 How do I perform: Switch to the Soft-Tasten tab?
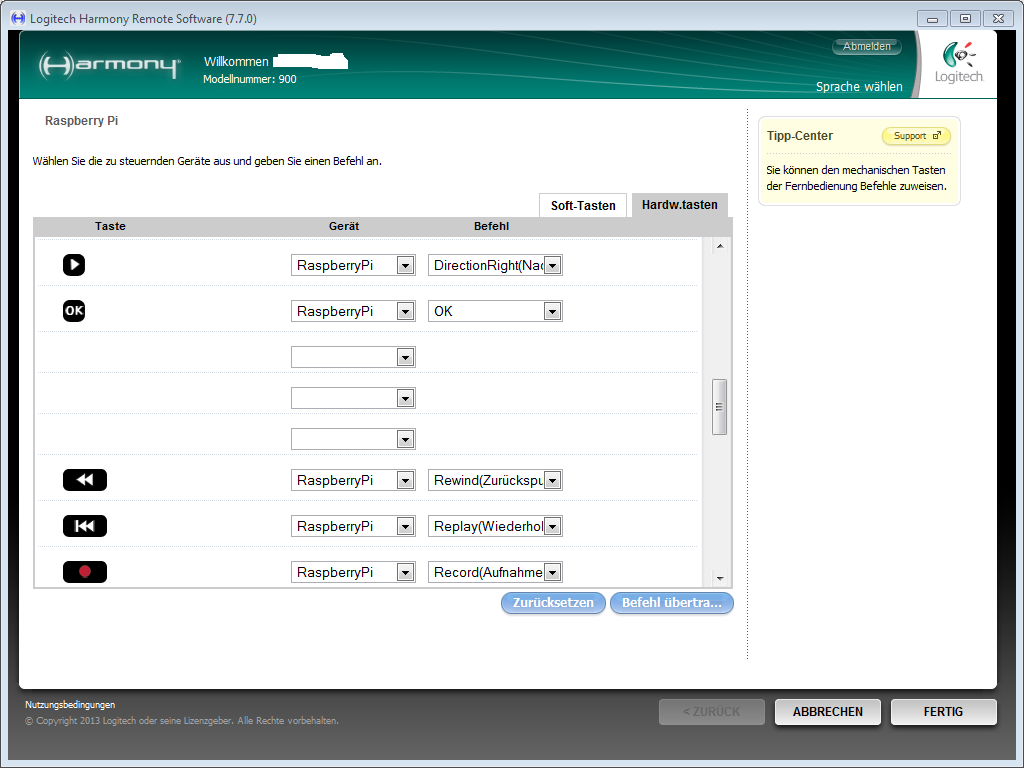coord(583,205)
